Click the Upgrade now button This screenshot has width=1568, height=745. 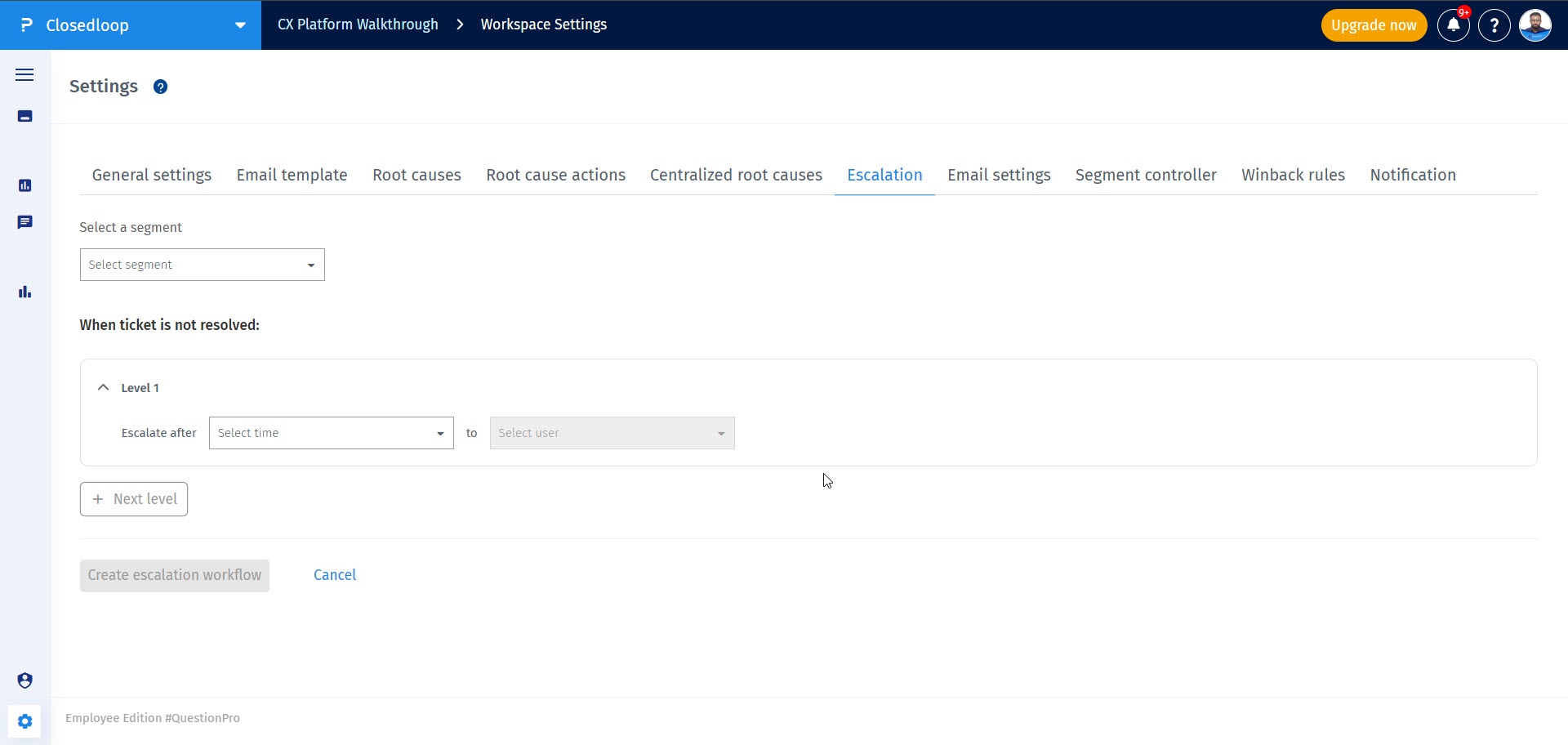pos(1374,25)
